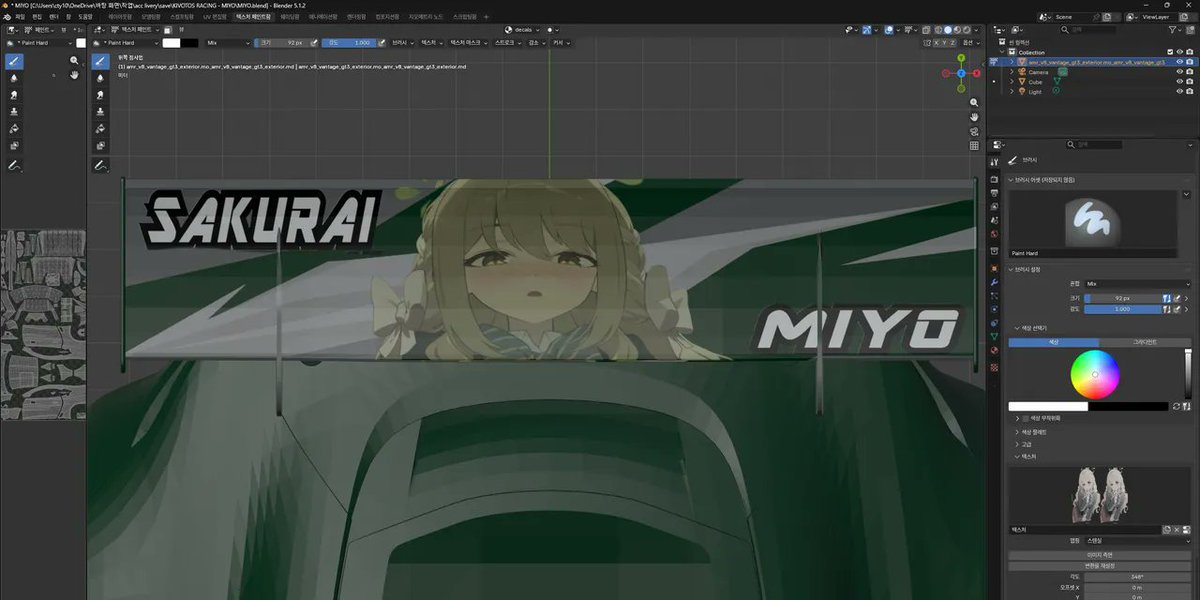This screenshot has height=600, width=1200.
Task: Select the Mask tool in 3D viewport toolbar
Action: click(x=101, y=146)
